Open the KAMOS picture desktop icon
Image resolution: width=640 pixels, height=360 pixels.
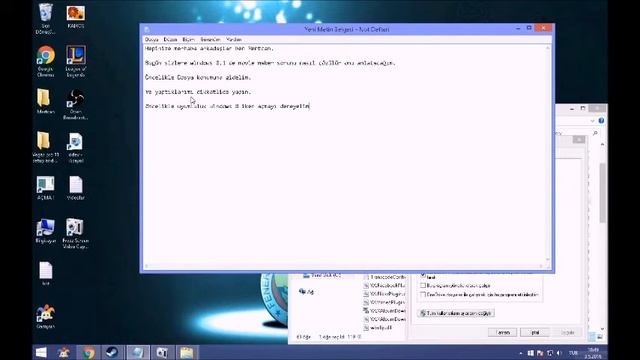click(x=76, y=17)
